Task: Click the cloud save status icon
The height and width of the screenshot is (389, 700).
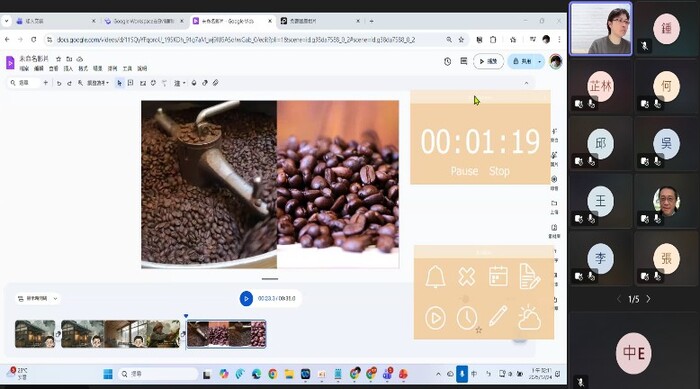Action: 80,59
